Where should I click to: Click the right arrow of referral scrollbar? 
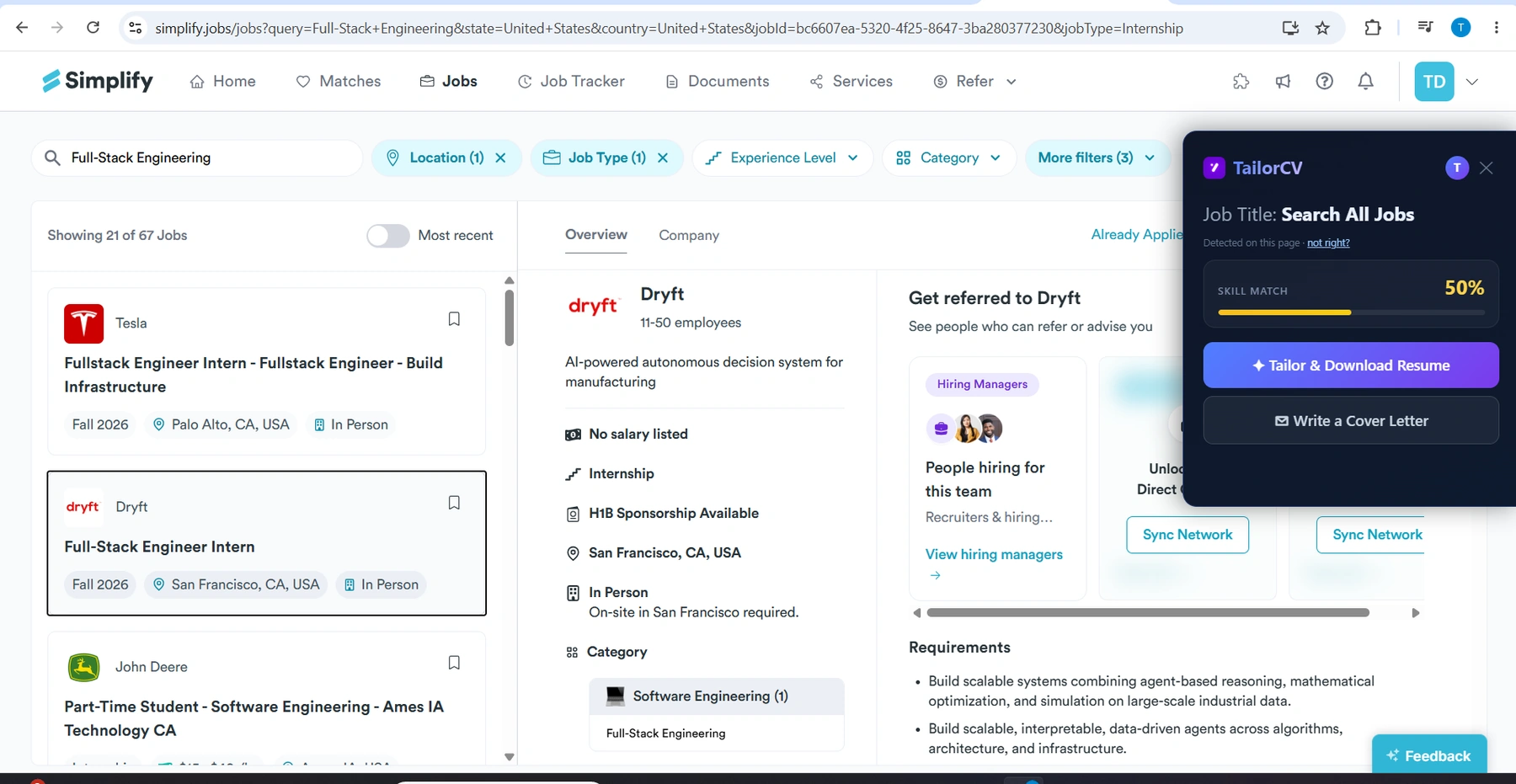(x=1416, y=613)
